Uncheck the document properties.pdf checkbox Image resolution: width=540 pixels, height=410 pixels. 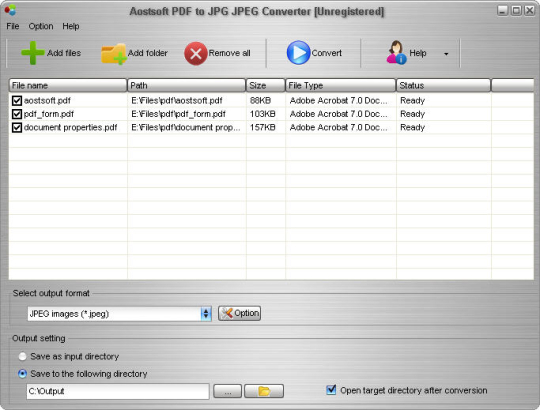tap(17, 127)
